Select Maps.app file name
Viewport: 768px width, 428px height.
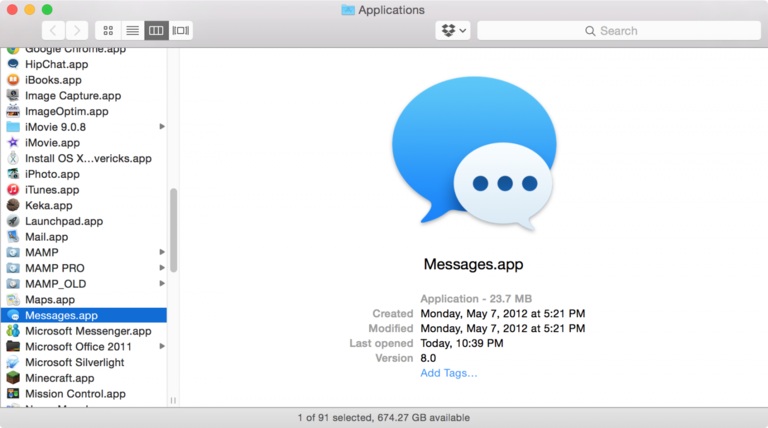coord(50,299)
